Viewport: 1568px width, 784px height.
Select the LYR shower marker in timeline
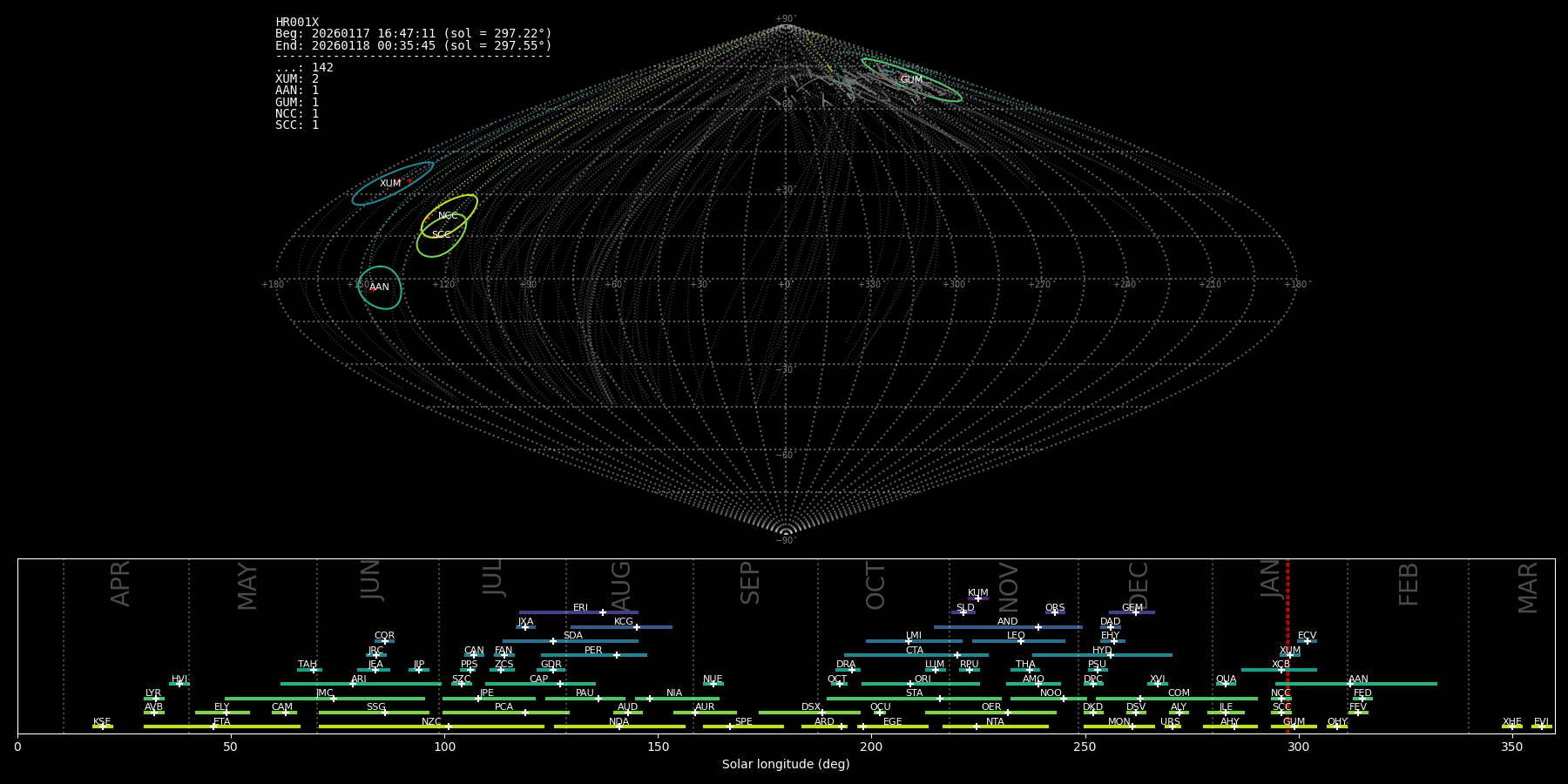[156, 699]
